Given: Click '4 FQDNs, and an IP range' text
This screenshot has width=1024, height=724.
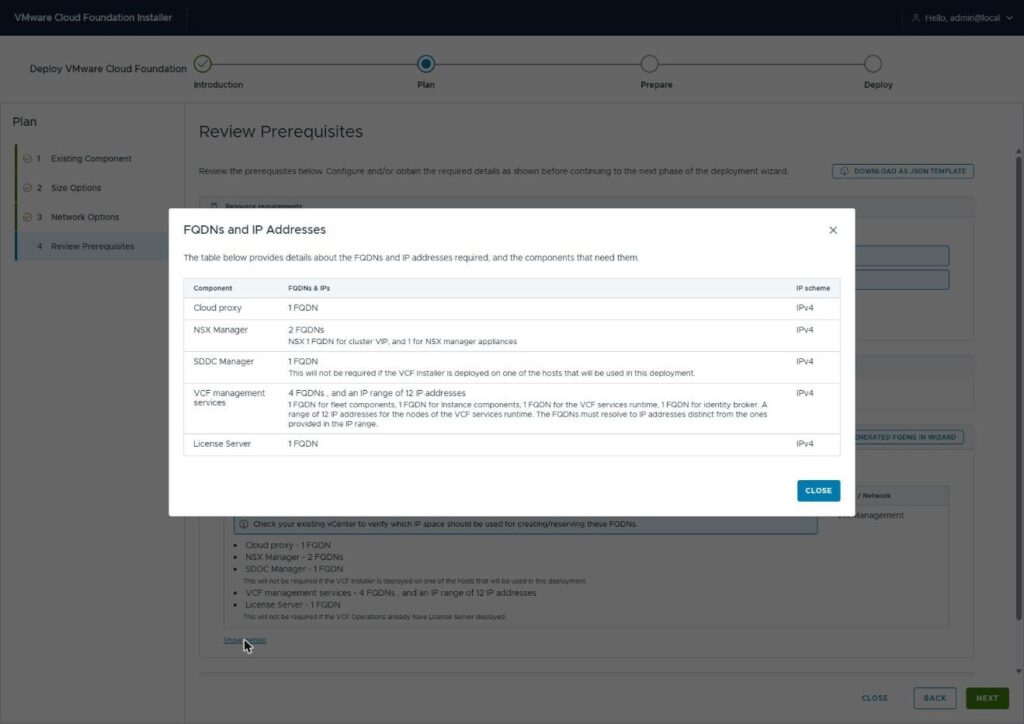Looking at the screenshot, I should tap(376, 393).
